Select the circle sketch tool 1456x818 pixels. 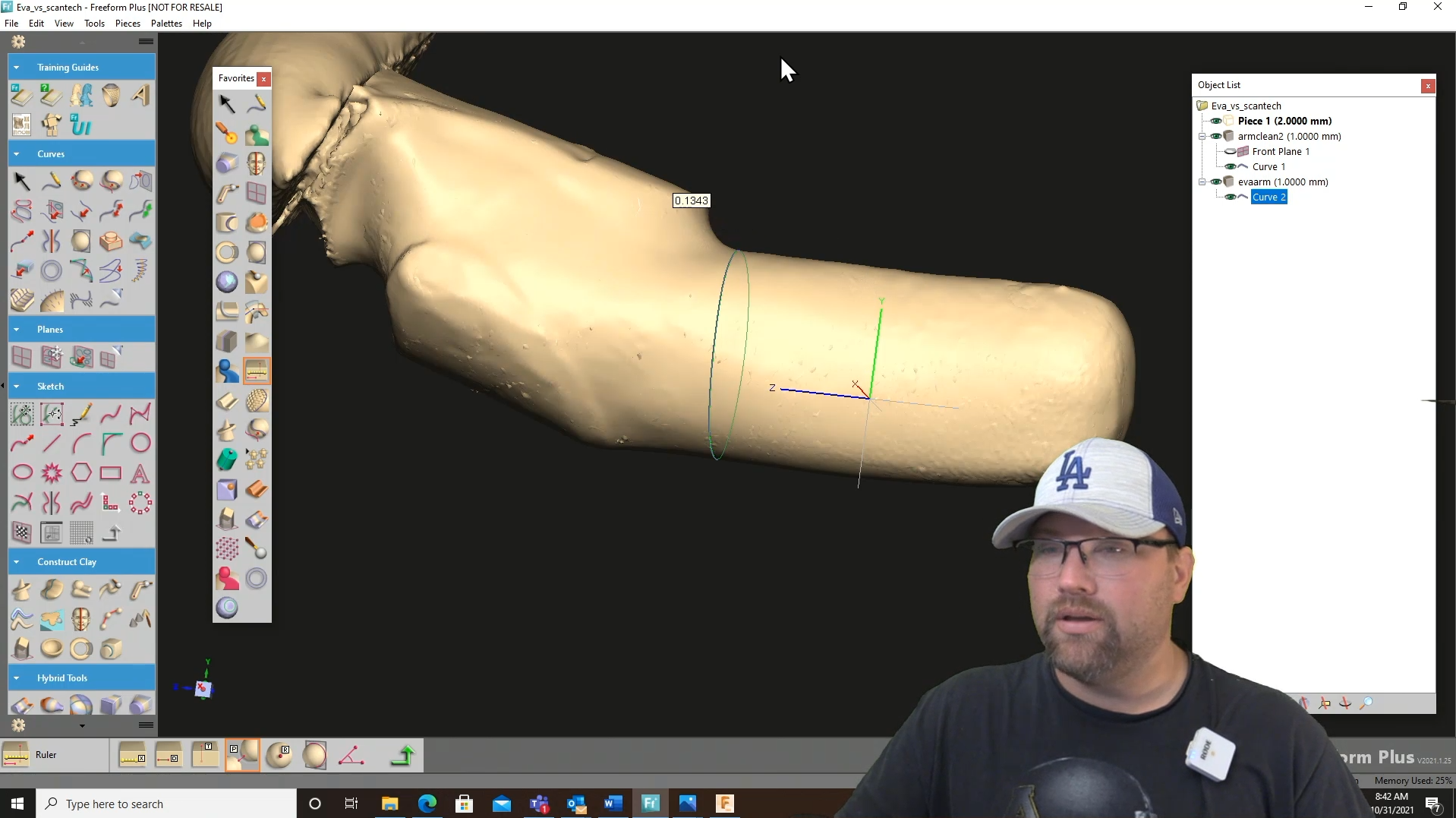tap(140, 443)
